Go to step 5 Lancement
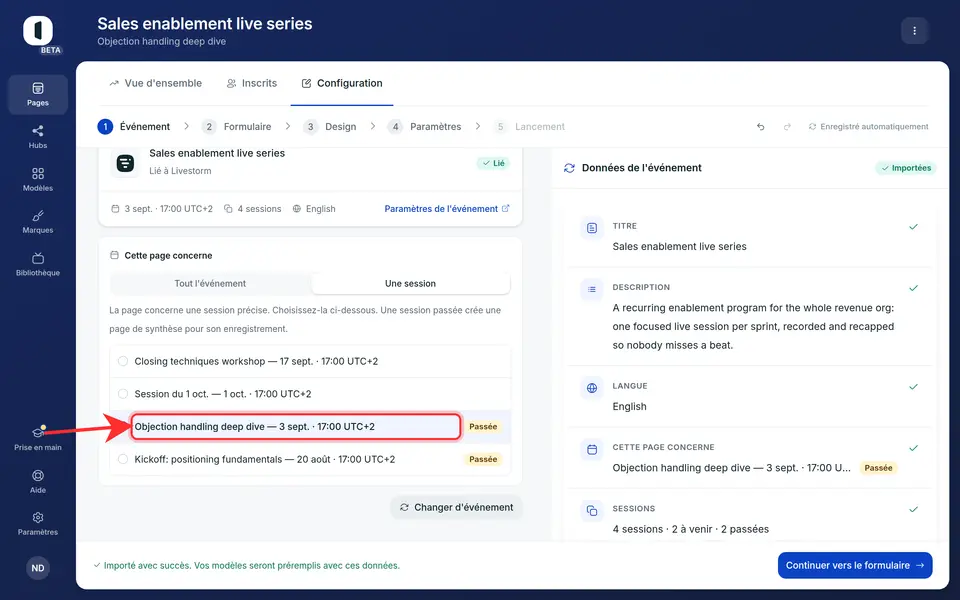This screenshot has height=600, width=960. click(529, 127)
